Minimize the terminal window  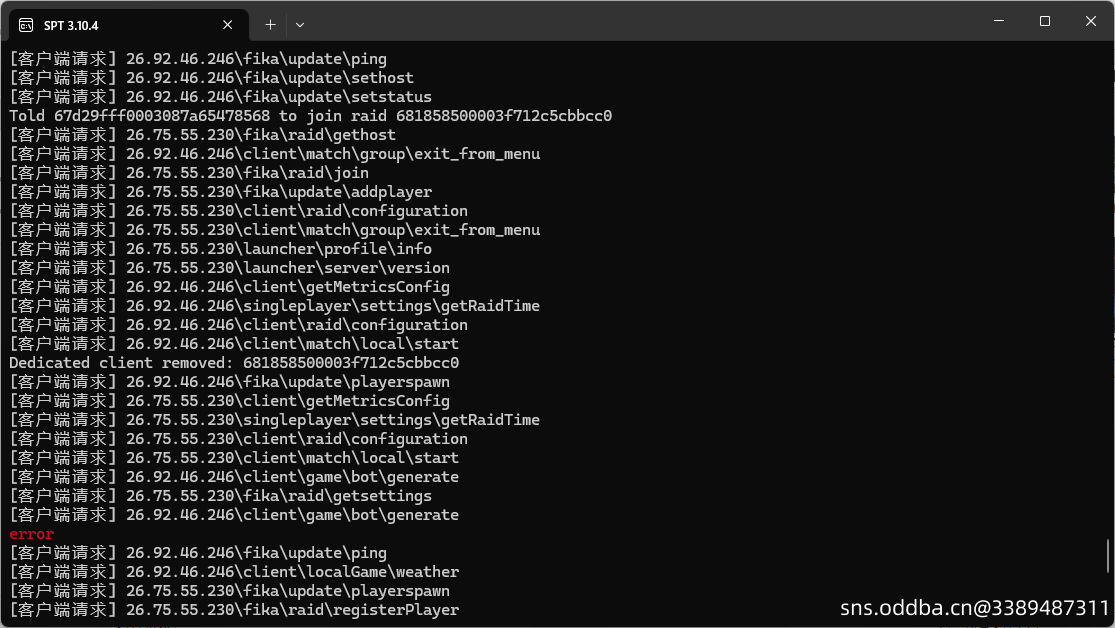[999, 21]
